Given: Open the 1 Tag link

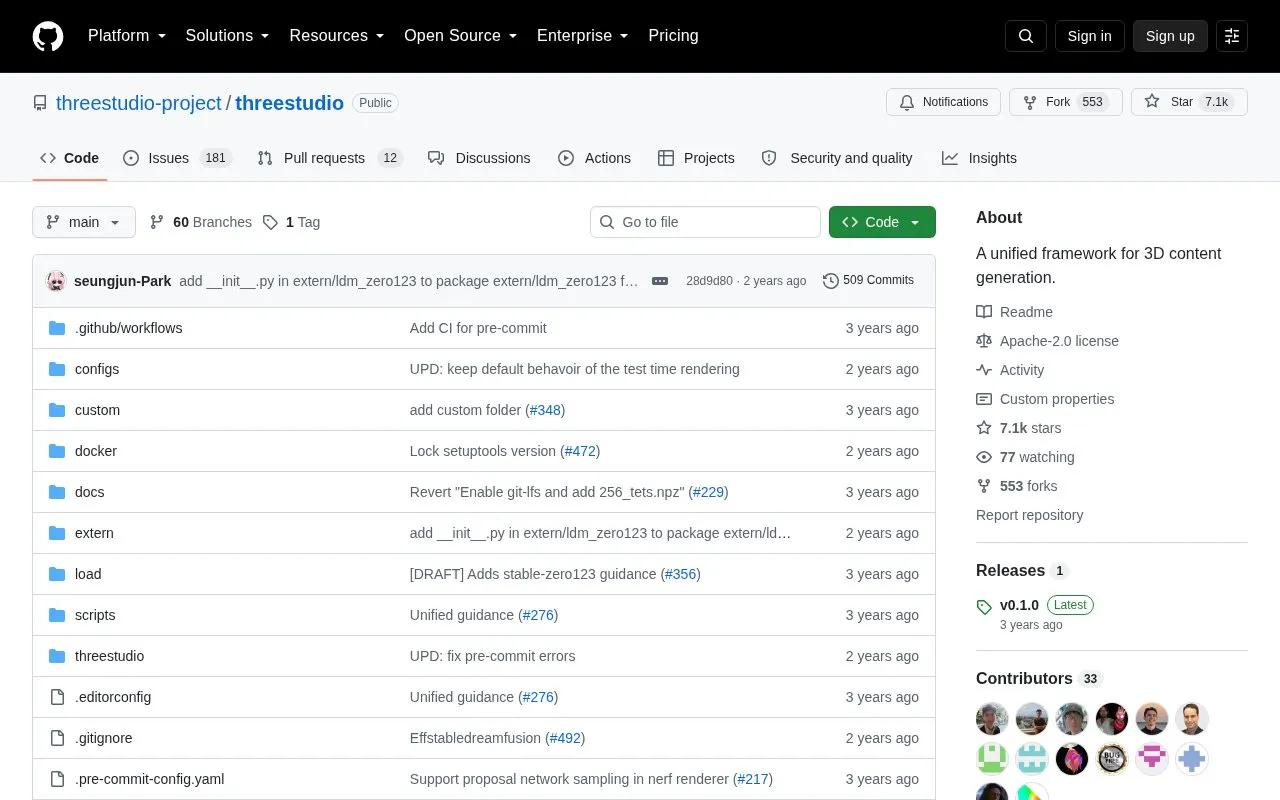Looking at the screenshot, I should (291, 222).
